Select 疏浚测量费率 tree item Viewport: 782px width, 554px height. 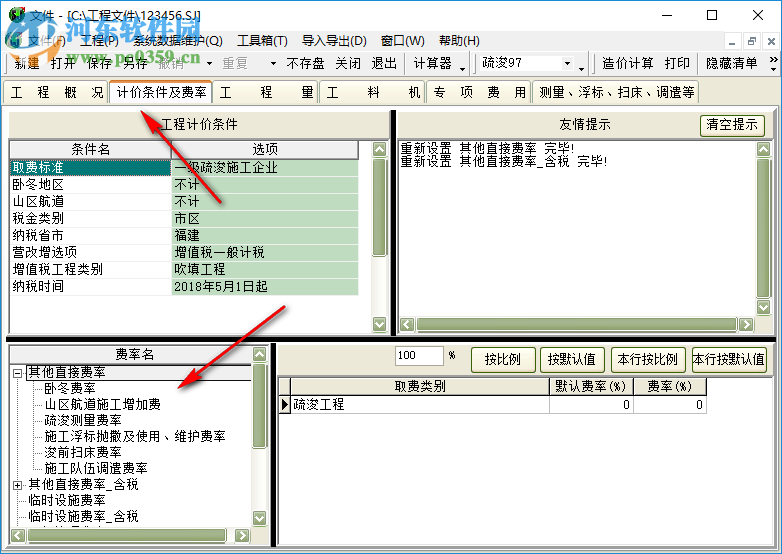(x=83, y=420)
